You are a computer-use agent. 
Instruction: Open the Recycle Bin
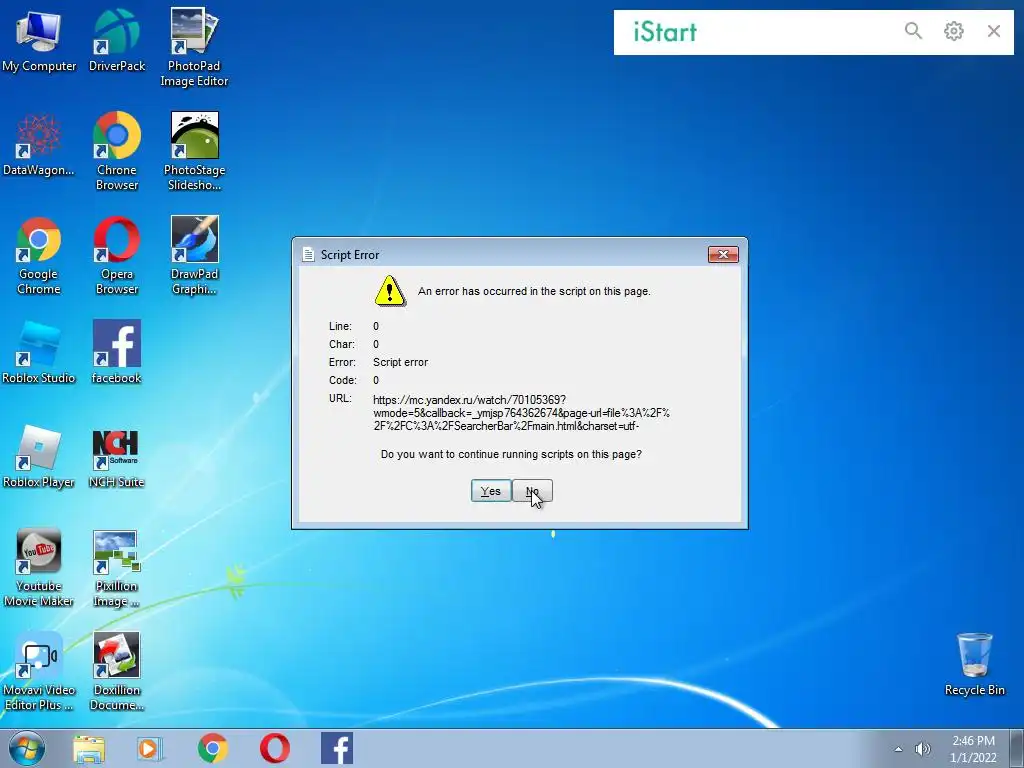tap(974, 664)
